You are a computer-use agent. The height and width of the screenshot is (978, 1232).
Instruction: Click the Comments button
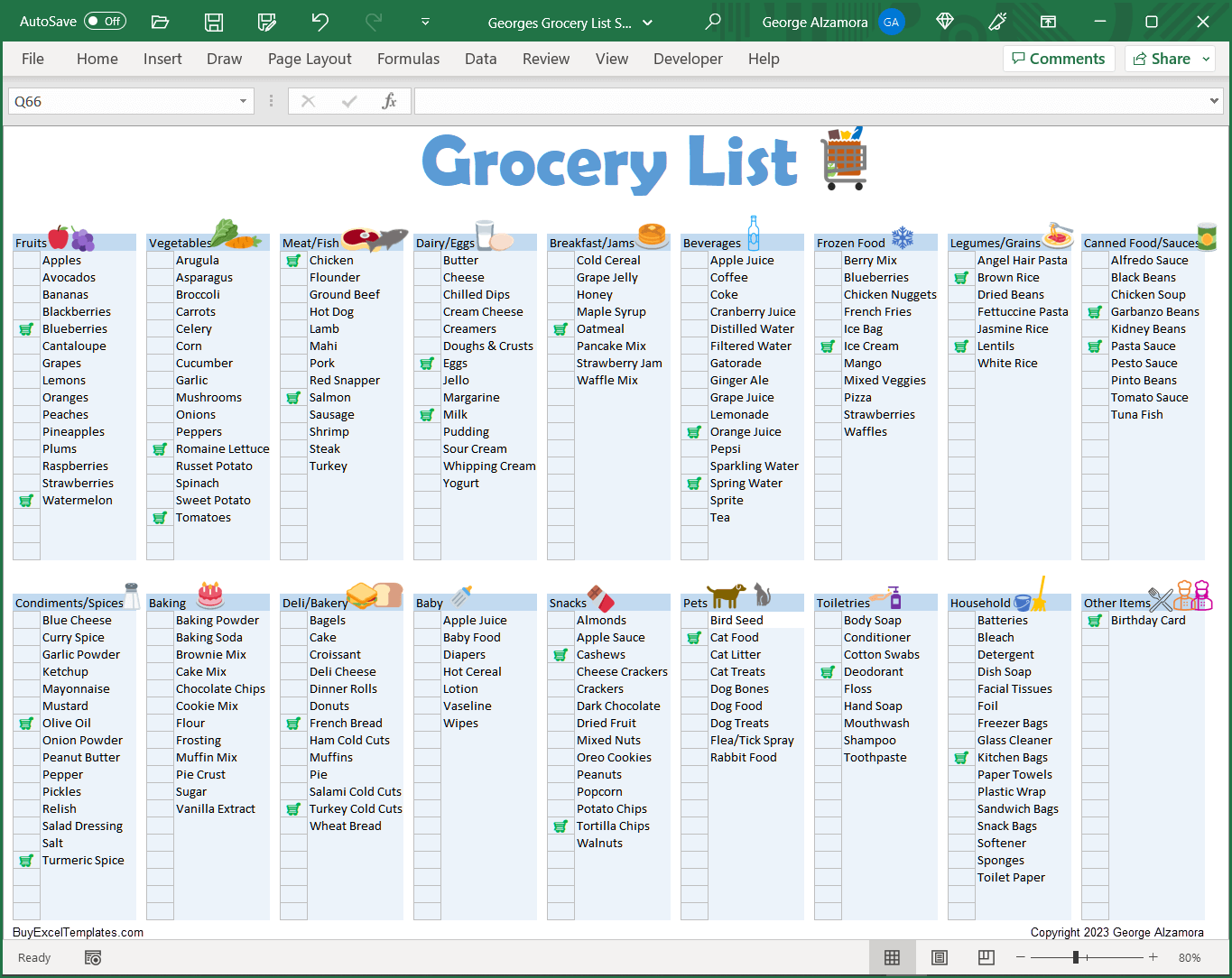pos(1059,58)
